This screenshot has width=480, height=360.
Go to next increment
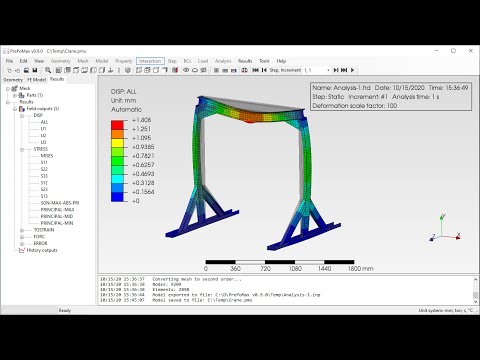[x=336, y=70]
